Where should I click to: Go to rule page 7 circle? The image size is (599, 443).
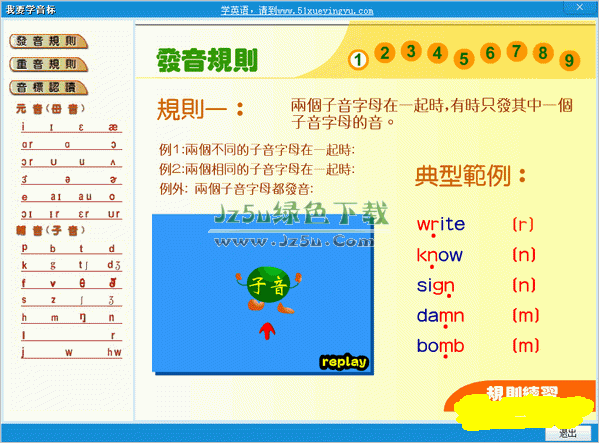[516, 51]
